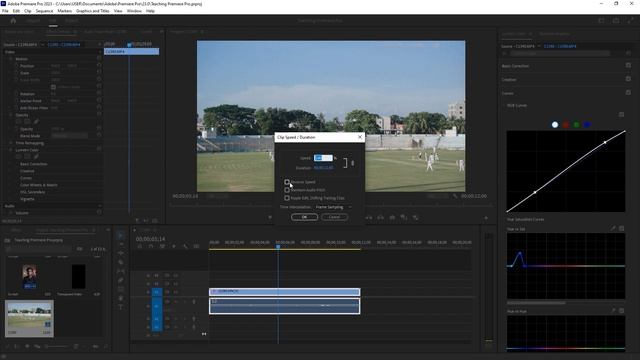The width and height of the screenshot is (640, 360).
Task: Go to the Home screen icon
Action: [x=13, y=20]
